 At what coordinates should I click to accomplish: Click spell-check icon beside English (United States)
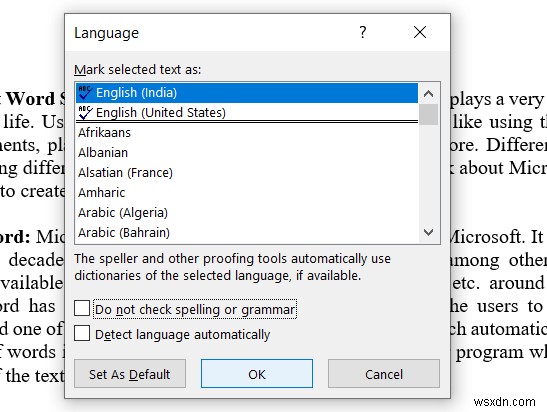click(85, 112)
